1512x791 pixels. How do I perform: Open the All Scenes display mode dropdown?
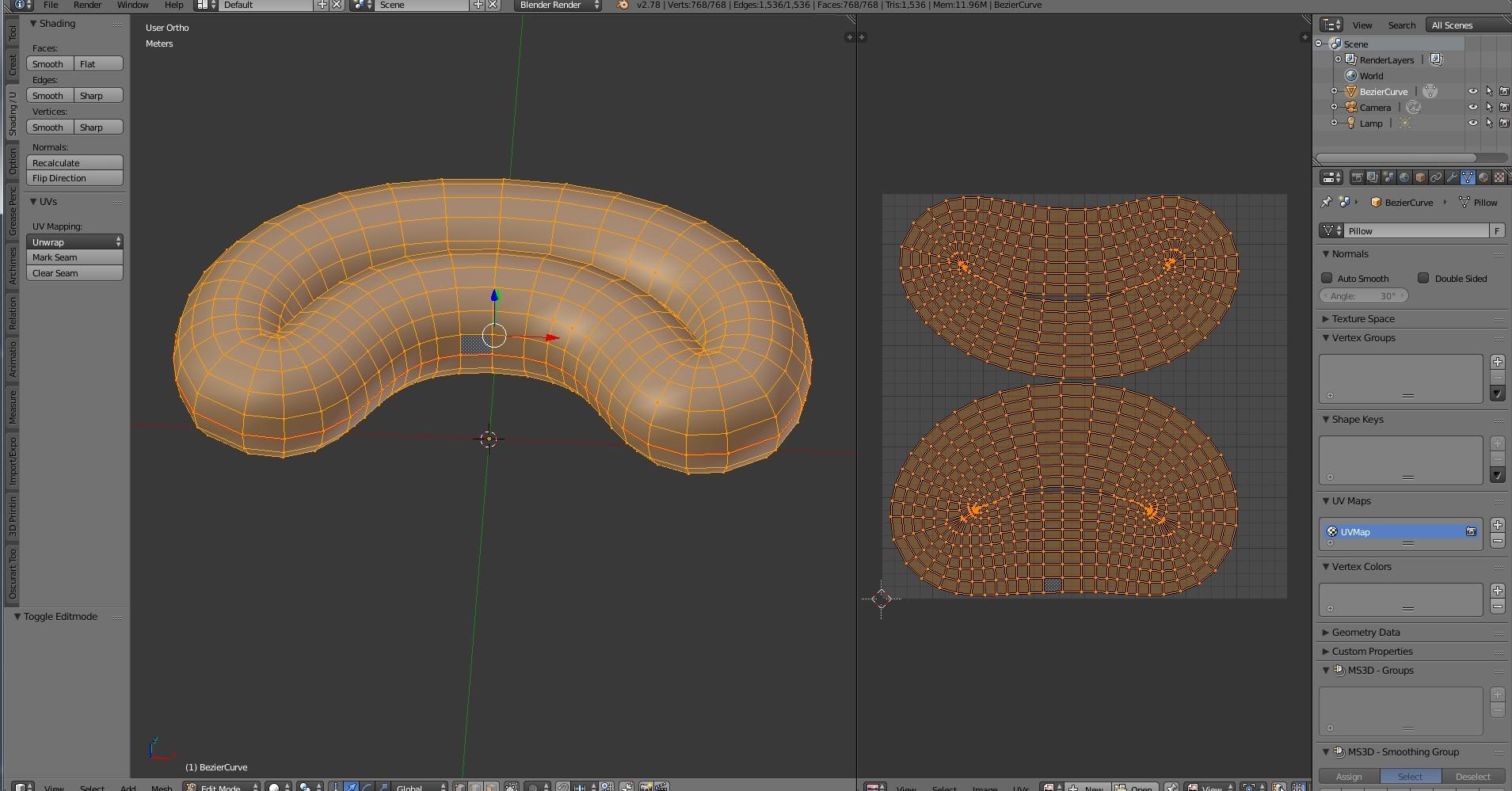pos(1468,25)
